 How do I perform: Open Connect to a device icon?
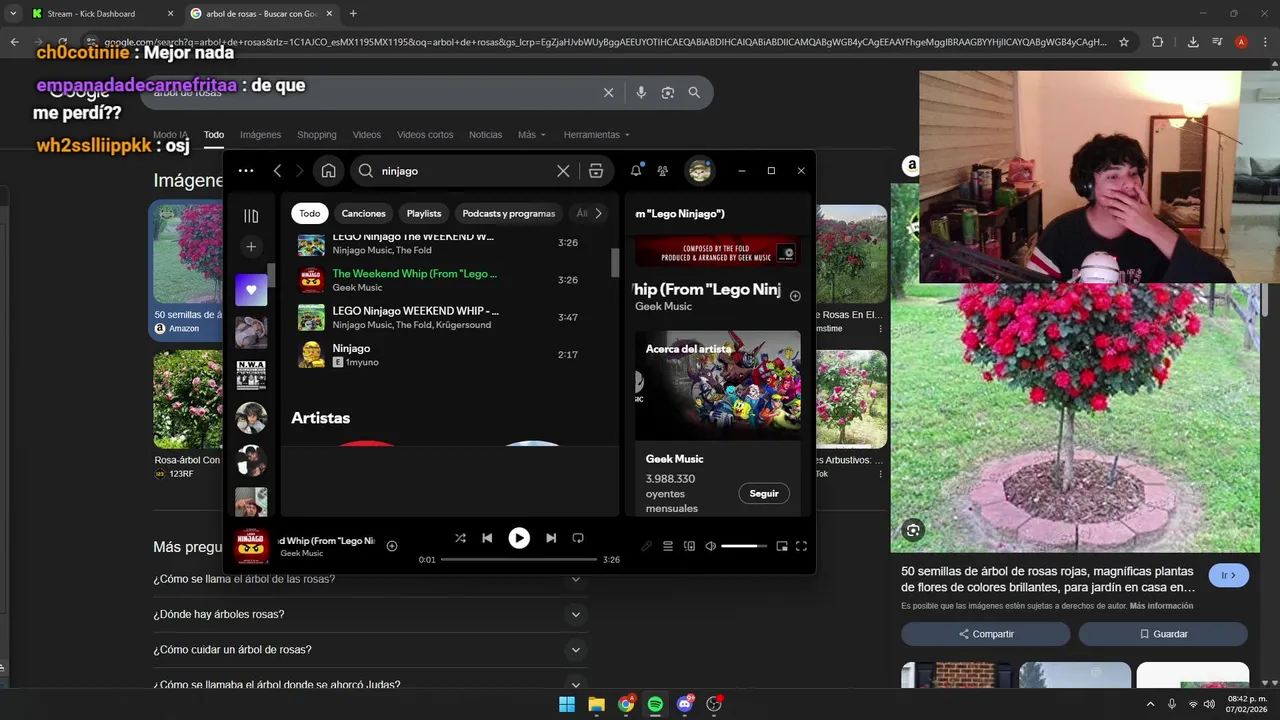(x=689, y=546)
